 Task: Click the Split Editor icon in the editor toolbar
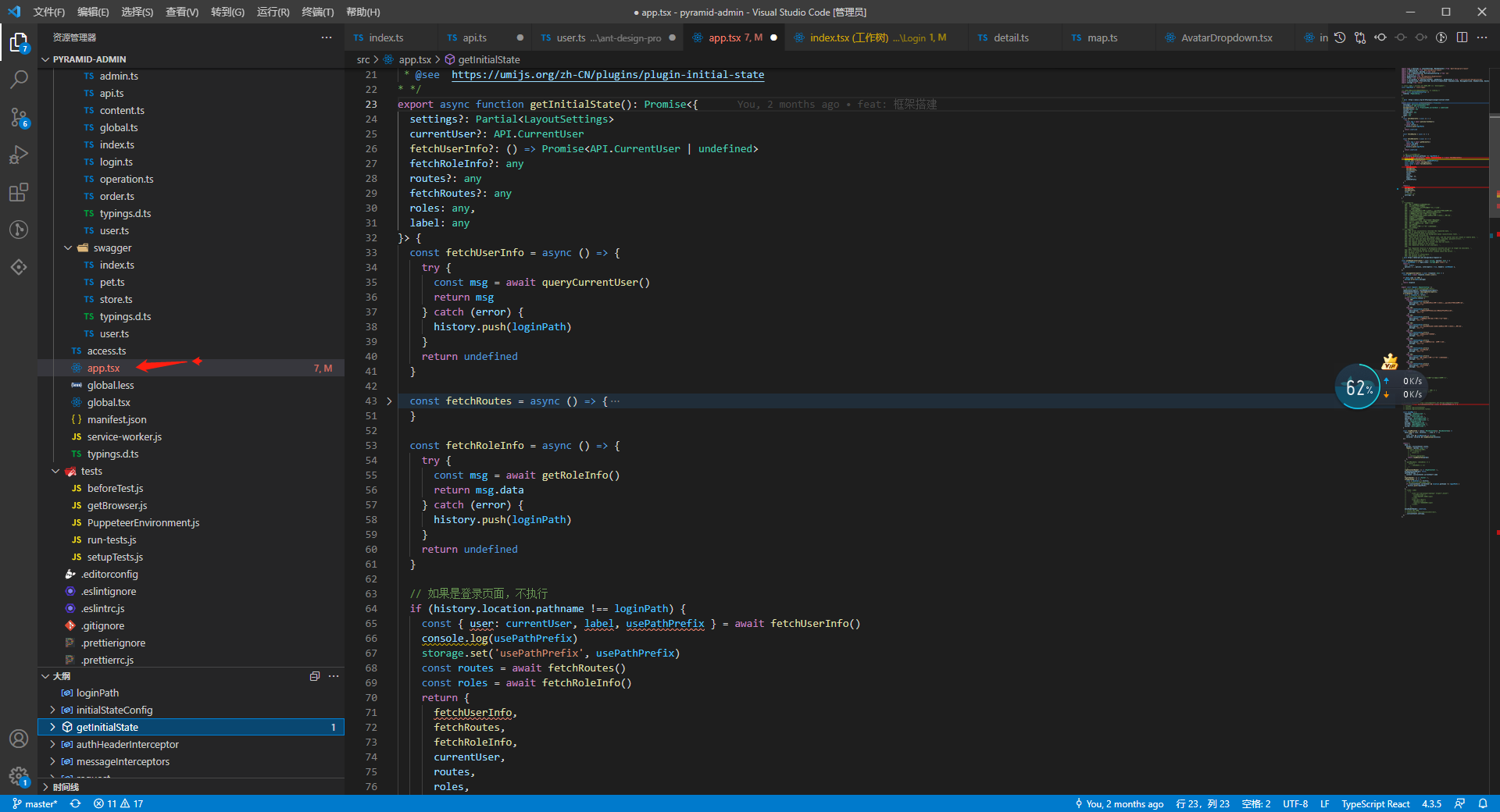tap(1462, 37)
